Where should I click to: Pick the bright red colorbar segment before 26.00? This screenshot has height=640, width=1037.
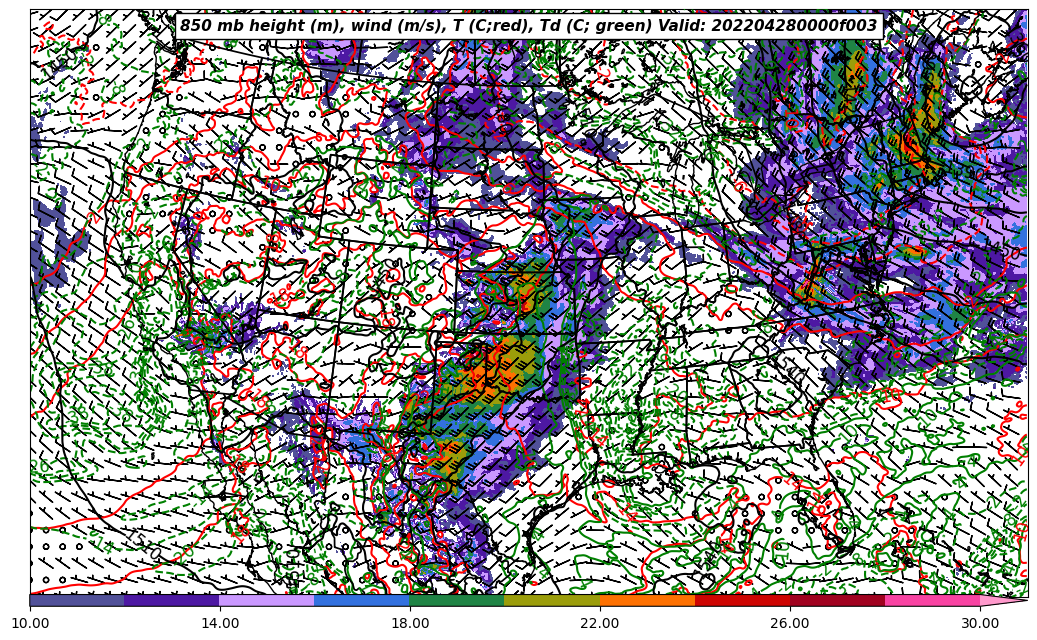[742, 600]
